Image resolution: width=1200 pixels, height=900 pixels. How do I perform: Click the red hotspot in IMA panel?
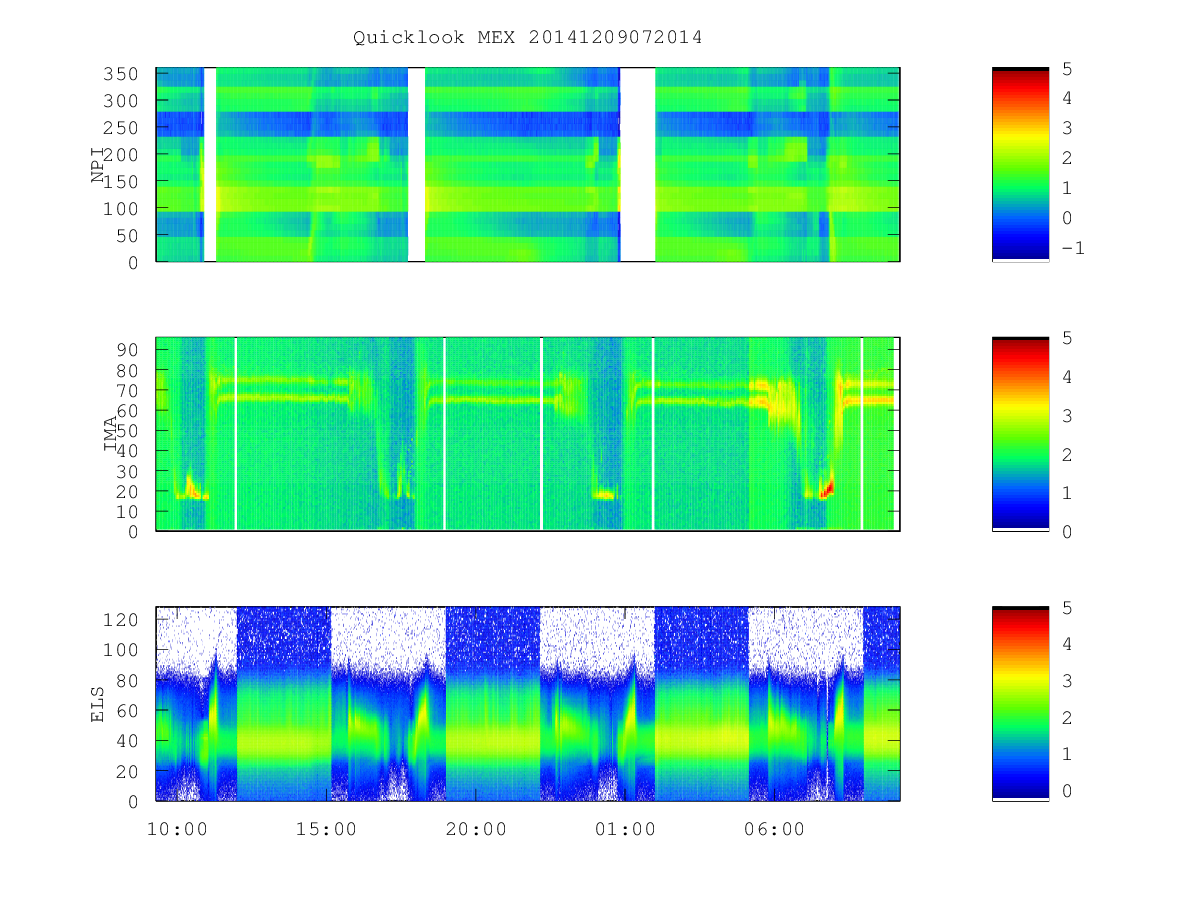[x=826, y=489]
